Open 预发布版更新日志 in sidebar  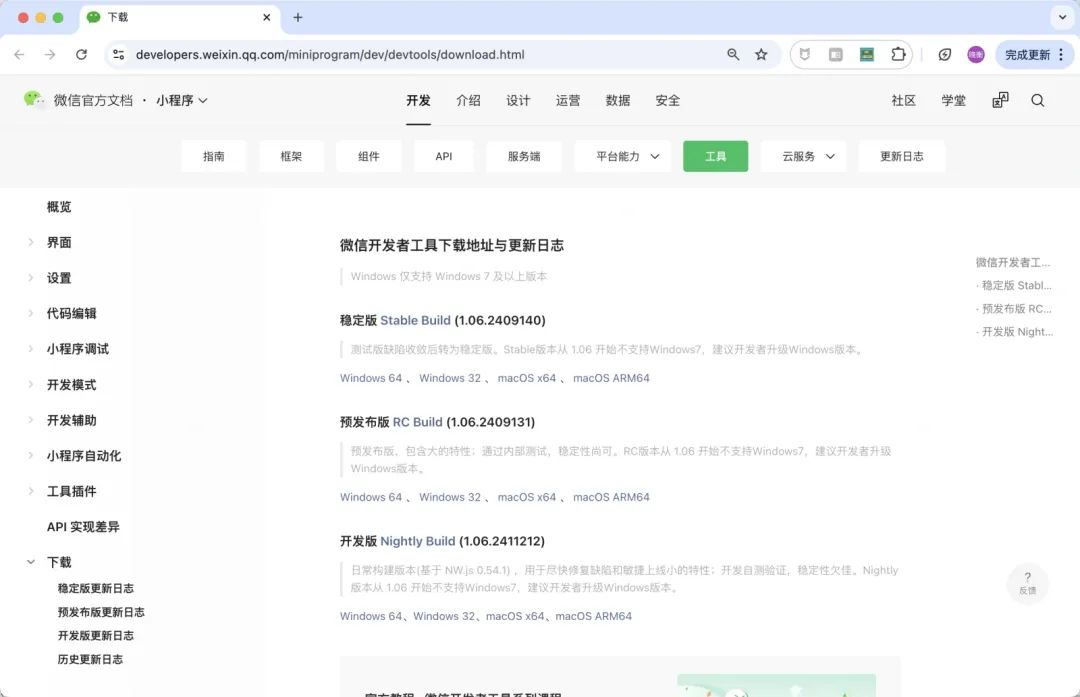point(101,612)
